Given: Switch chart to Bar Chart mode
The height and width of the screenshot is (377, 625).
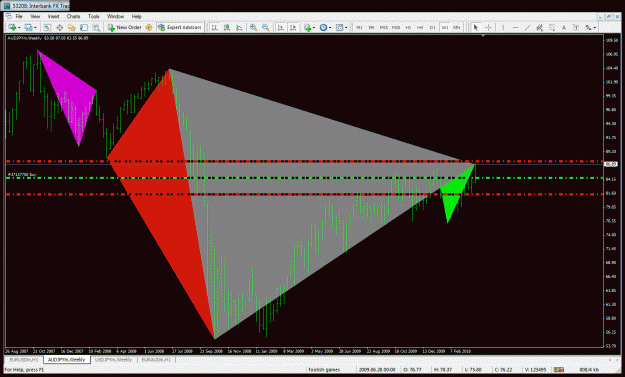Looking at the screenshot, I should coord(214,27).
